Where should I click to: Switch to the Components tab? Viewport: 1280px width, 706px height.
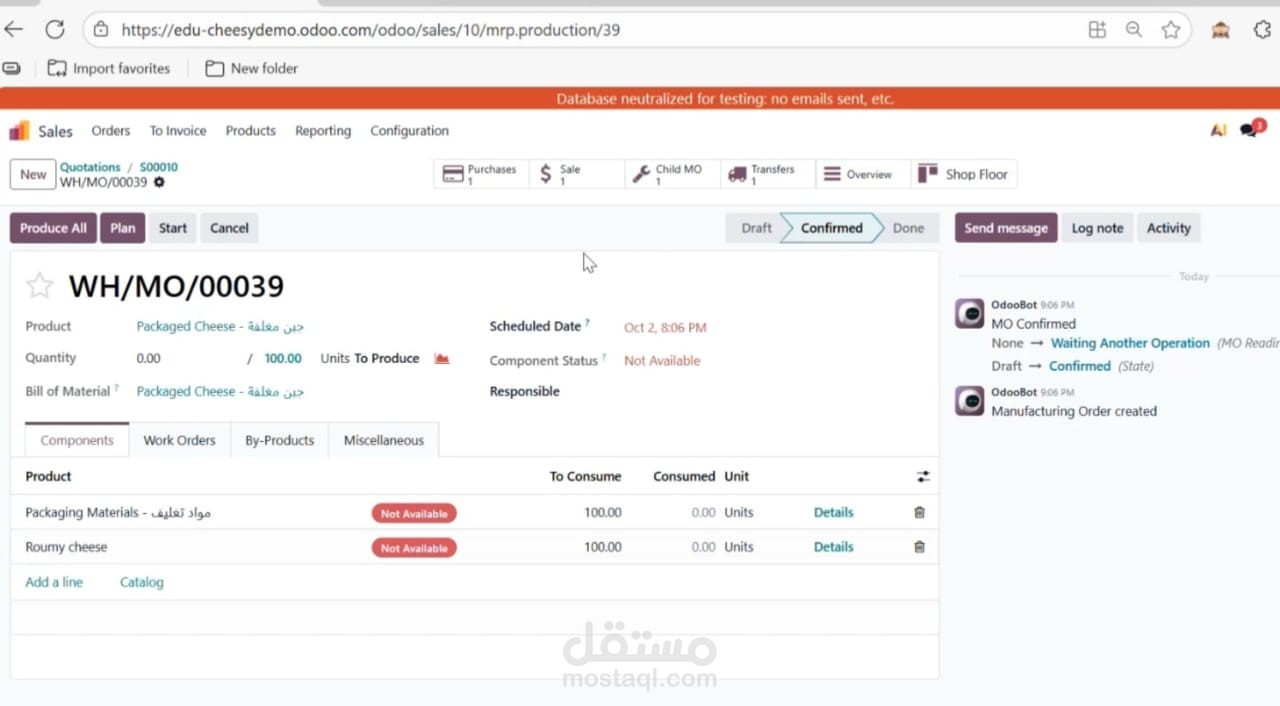(x=77, y=440)
